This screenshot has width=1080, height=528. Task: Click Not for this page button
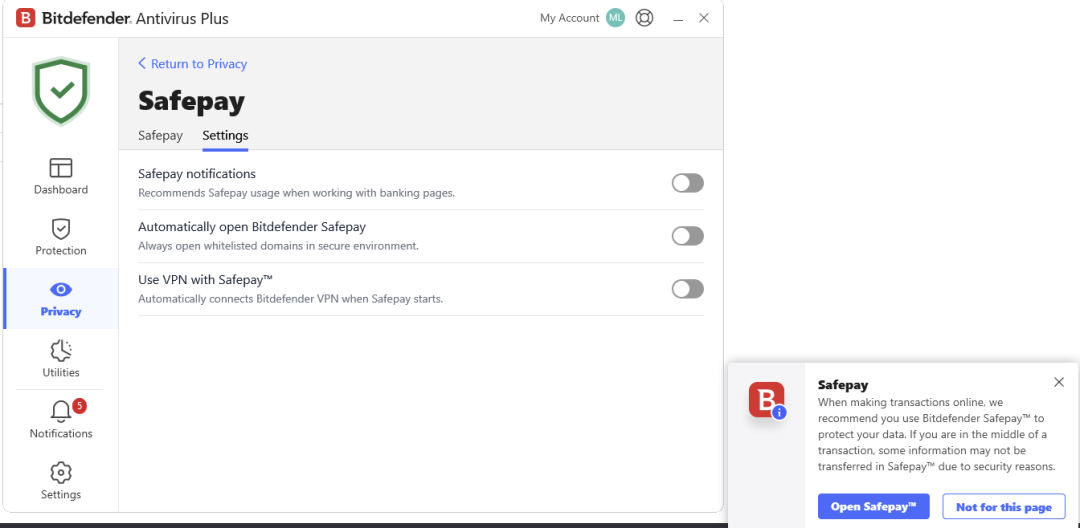tap(1004, 507)
